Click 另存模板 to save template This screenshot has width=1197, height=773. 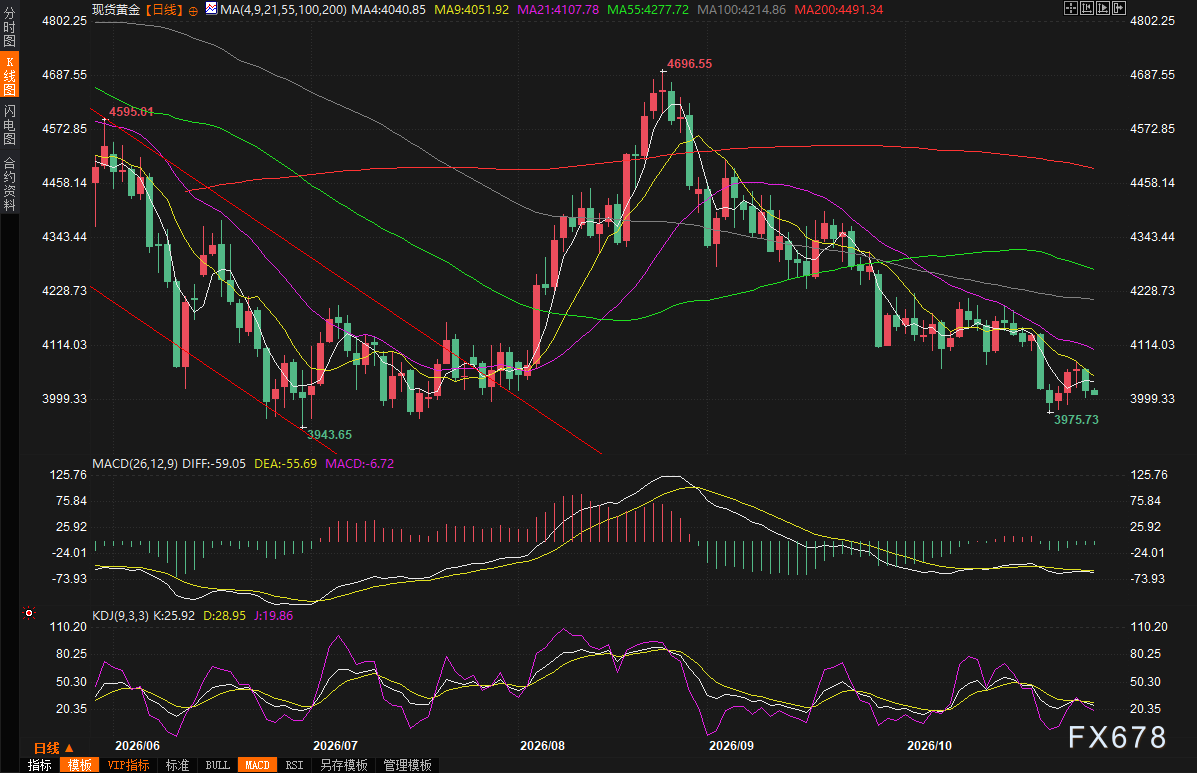click(344, 765)
